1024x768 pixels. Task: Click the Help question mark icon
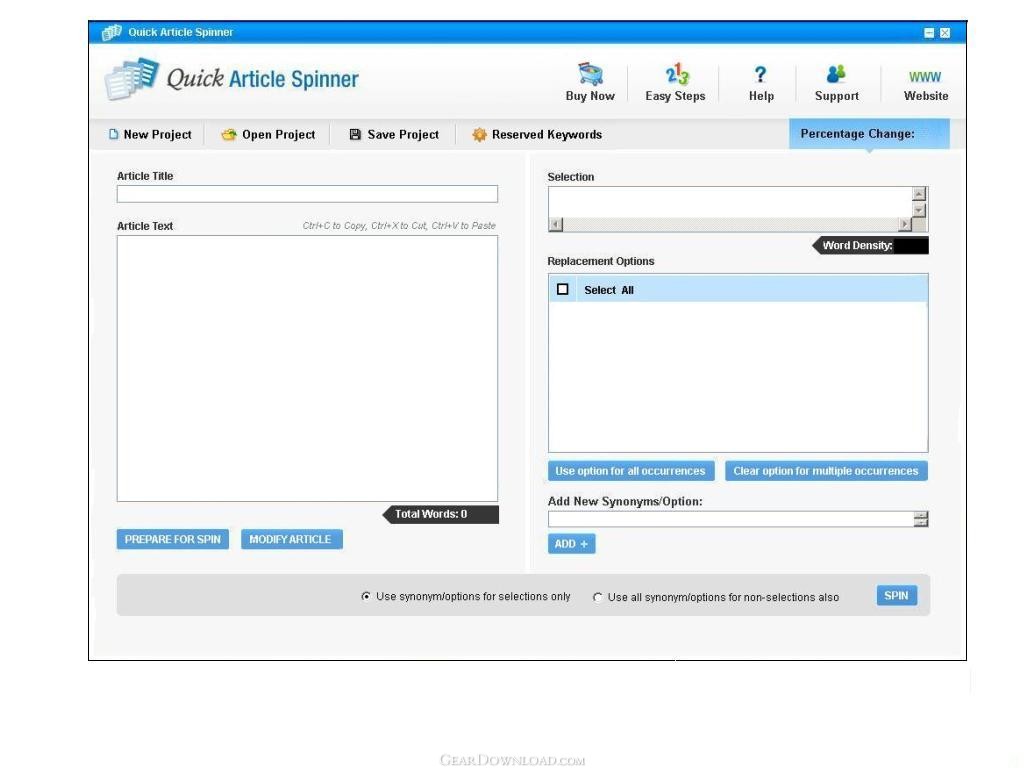760,74
